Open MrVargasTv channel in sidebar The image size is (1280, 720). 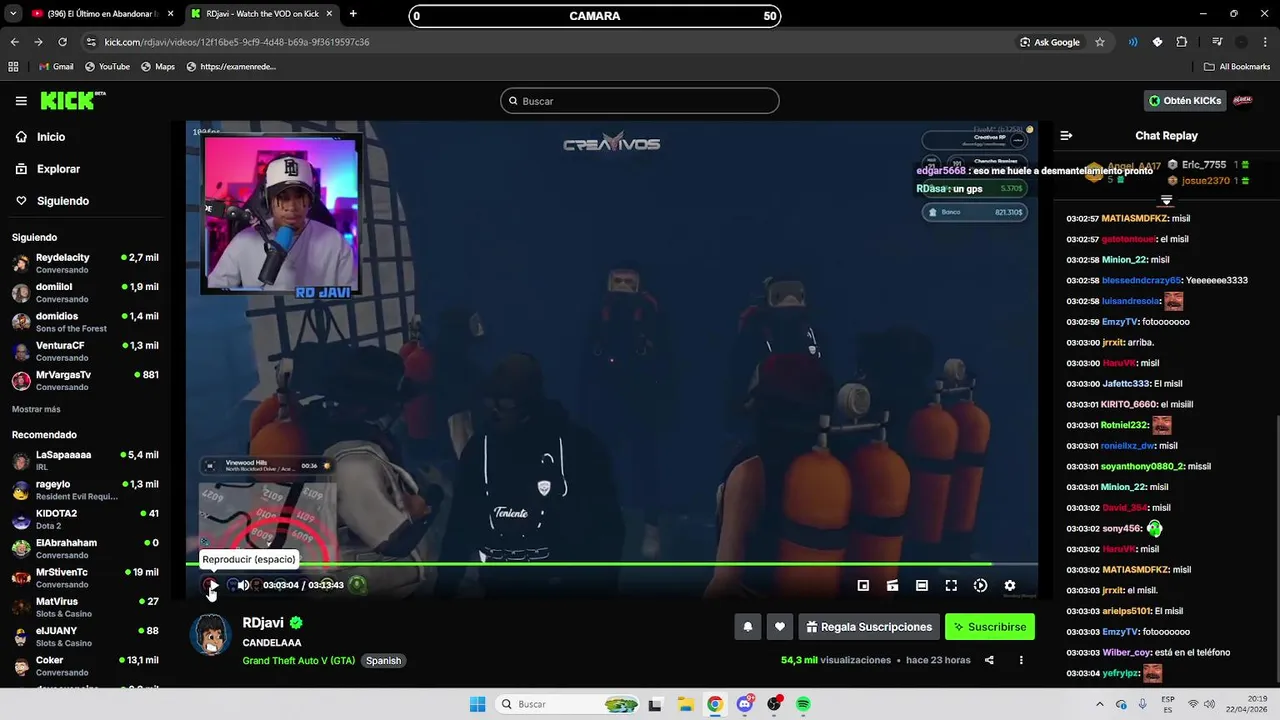tap(85, 381)
